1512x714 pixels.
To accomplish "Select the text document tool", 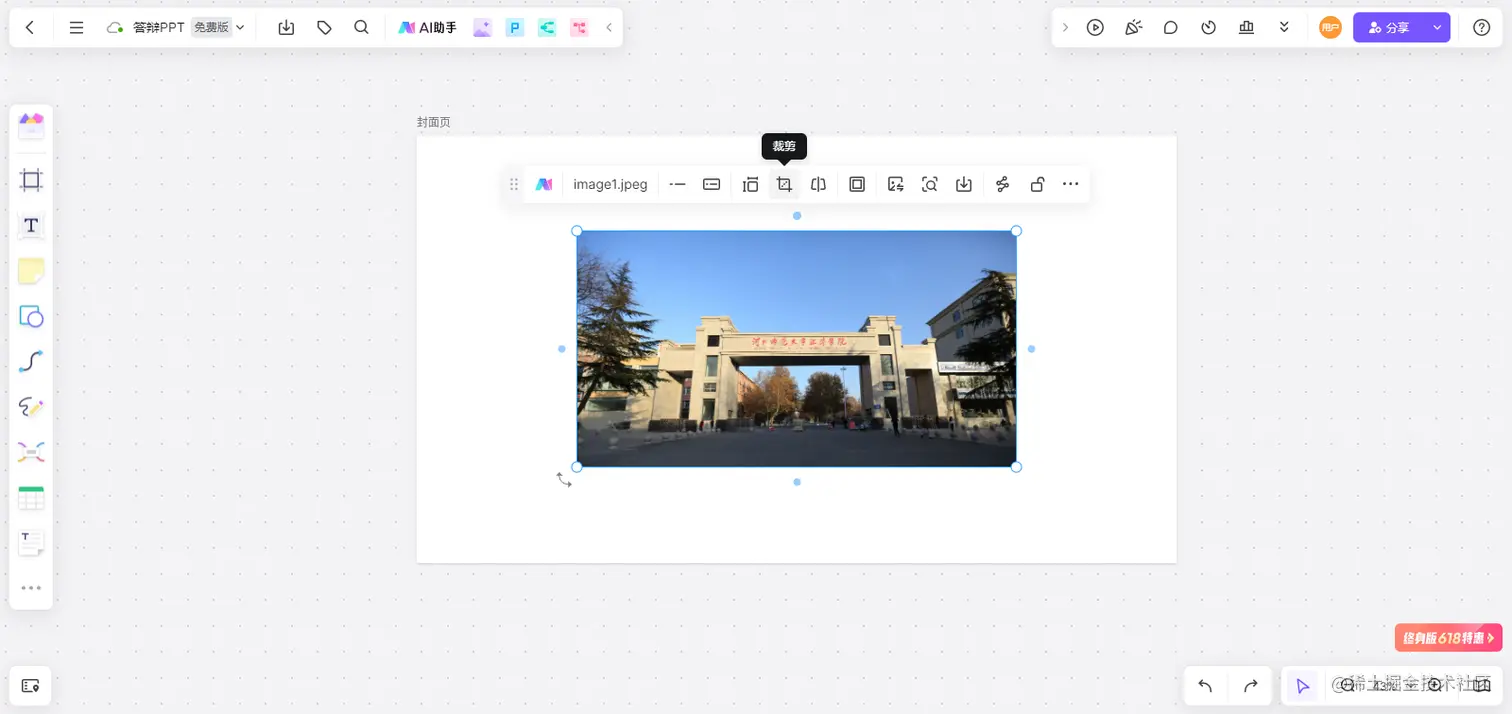I will click(x=31, y=543).
